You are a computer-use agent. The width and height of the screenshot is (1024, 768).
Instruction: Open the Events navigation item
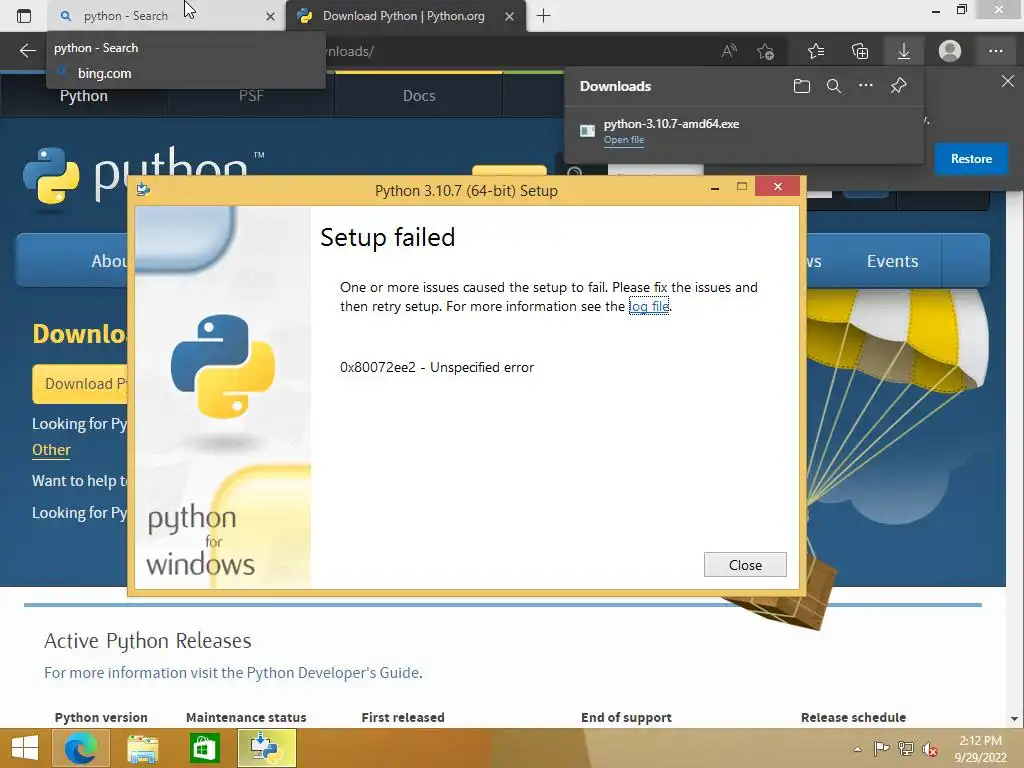click(x=892, y=261)
